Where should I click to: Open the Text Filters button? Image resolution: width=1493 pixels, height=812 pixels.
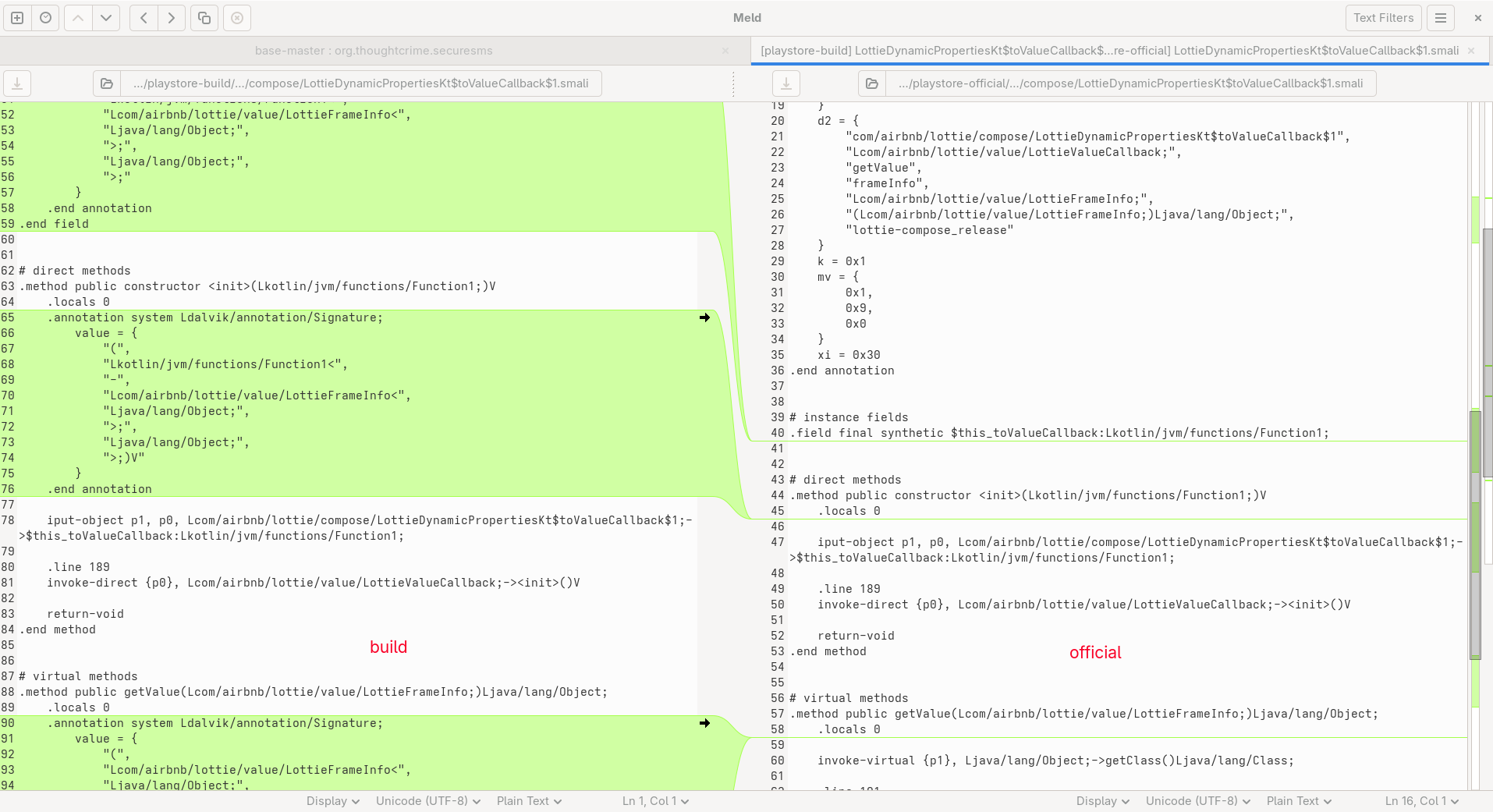(1383, 18)
